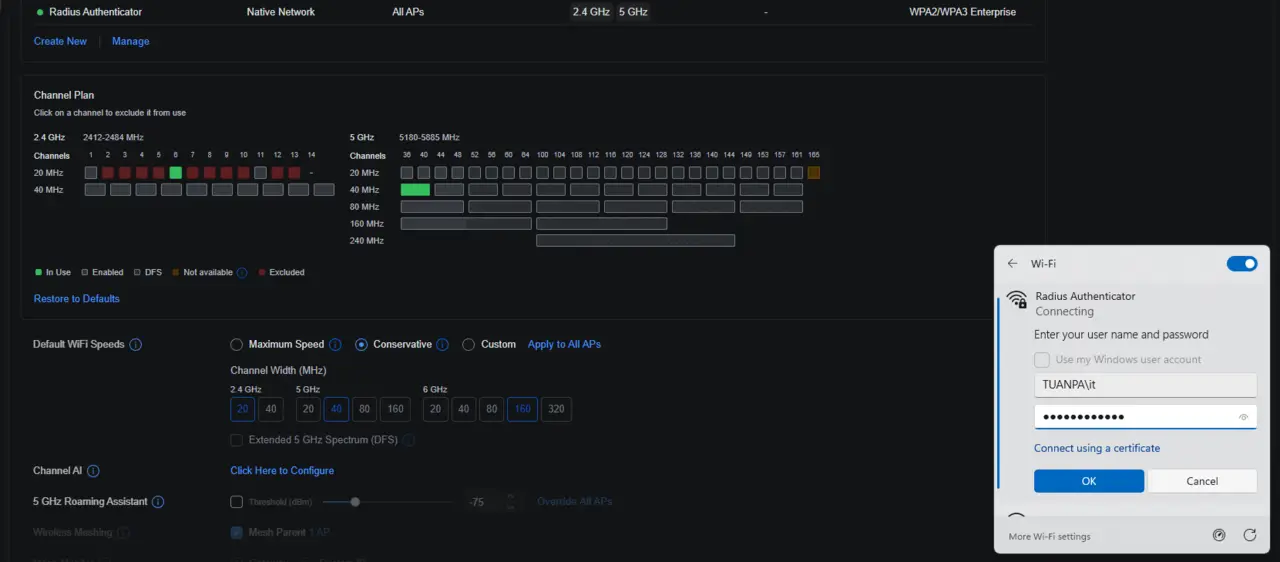Click the TUANPA\it username field
This screenshot has height=562, width=1280.
(x=1145, y=385)
